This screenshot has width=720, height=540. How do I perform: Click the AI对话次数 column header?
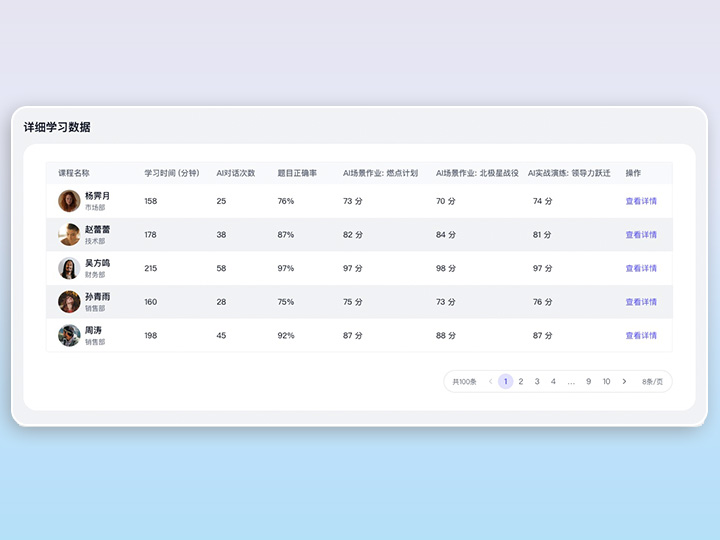(x=236, y=173)
